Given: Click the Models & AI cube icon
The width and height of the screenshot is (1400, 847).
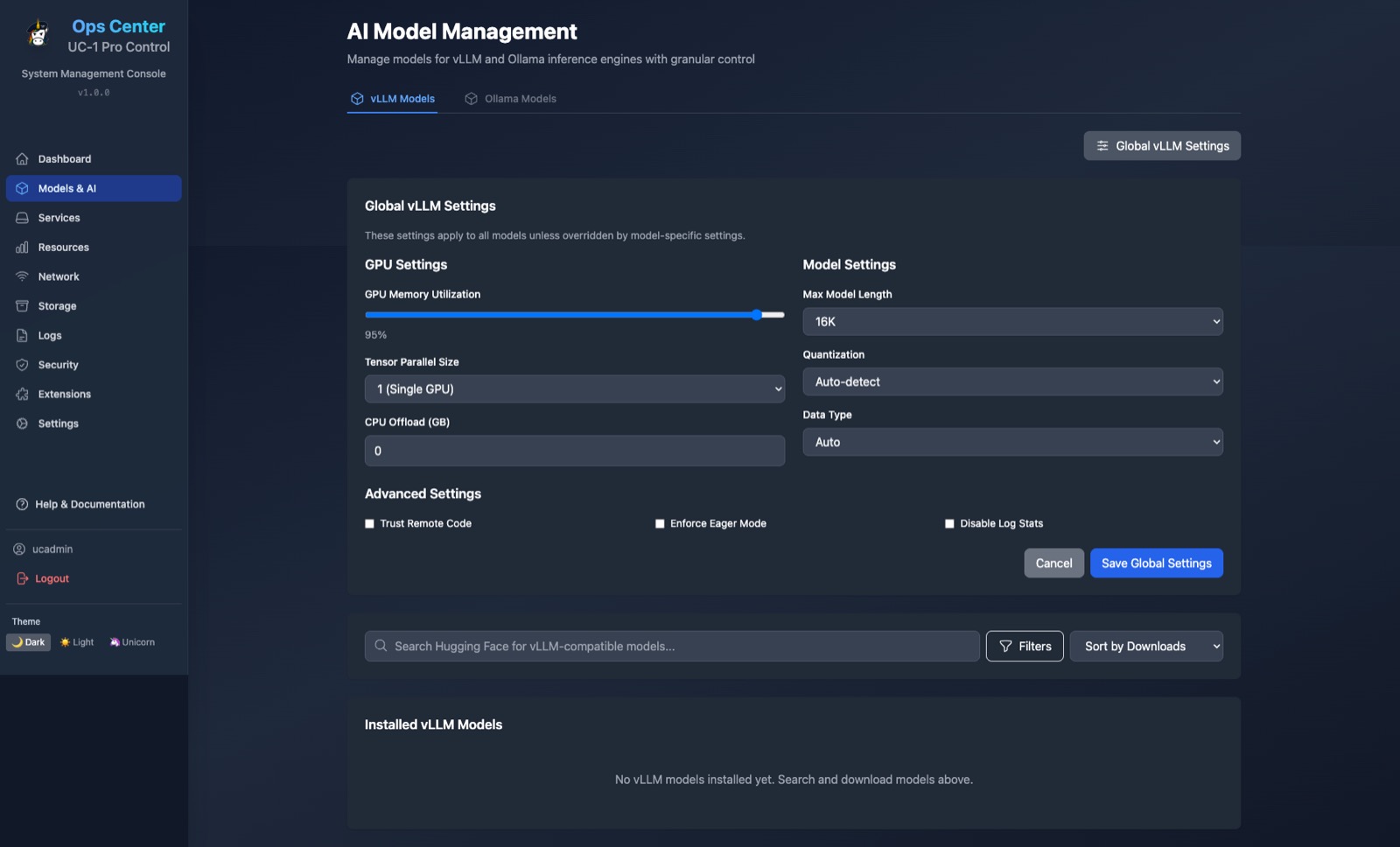Looking at the screenshot, I should point(22,188).
